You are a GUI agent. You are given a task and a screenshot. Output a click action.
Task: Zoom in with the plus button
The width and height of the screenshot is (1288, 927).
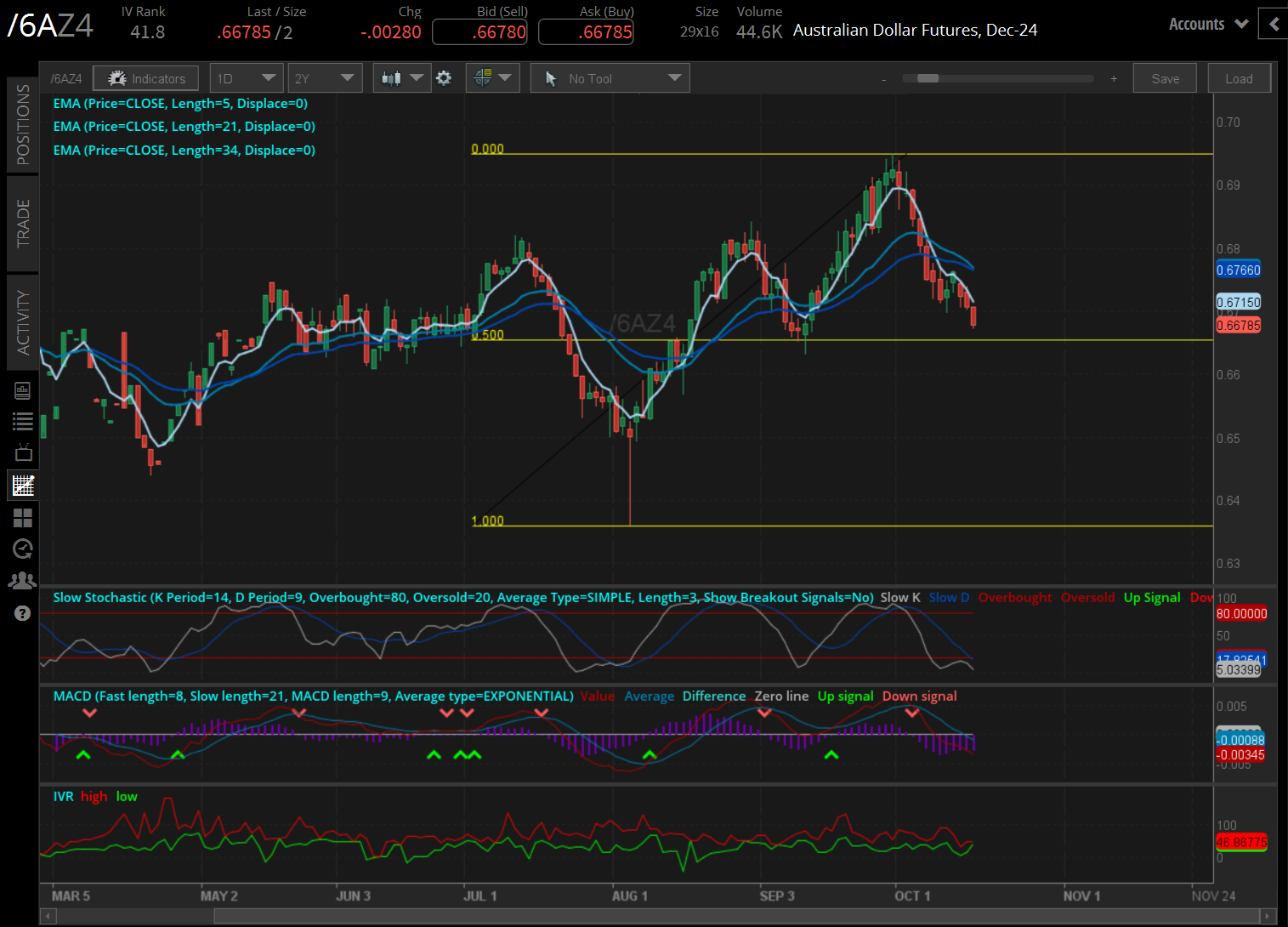[1114, 78]
